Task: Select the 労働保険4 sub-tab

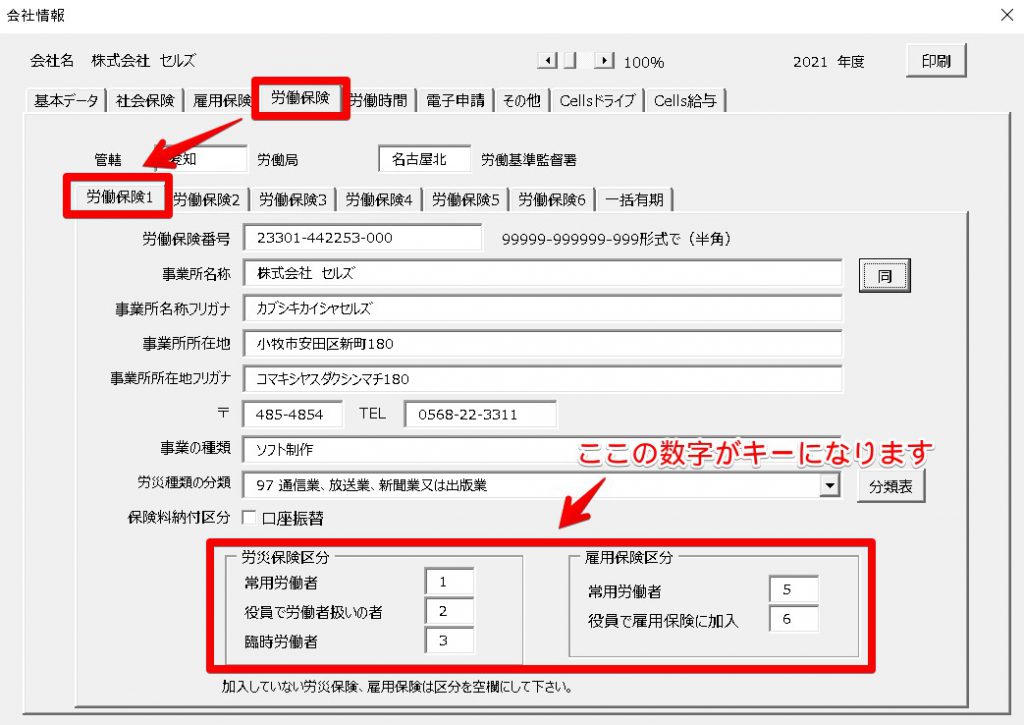Action: coord(379,200)
